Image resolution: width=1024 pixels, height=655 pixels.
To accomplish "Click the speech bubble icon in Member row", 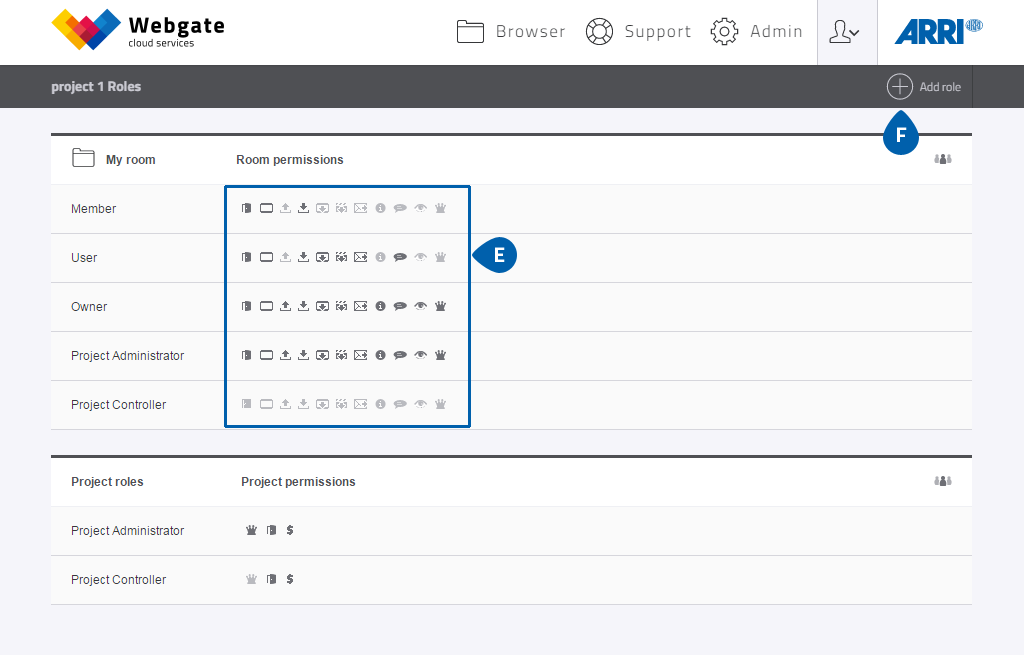I will click(400, 208).
